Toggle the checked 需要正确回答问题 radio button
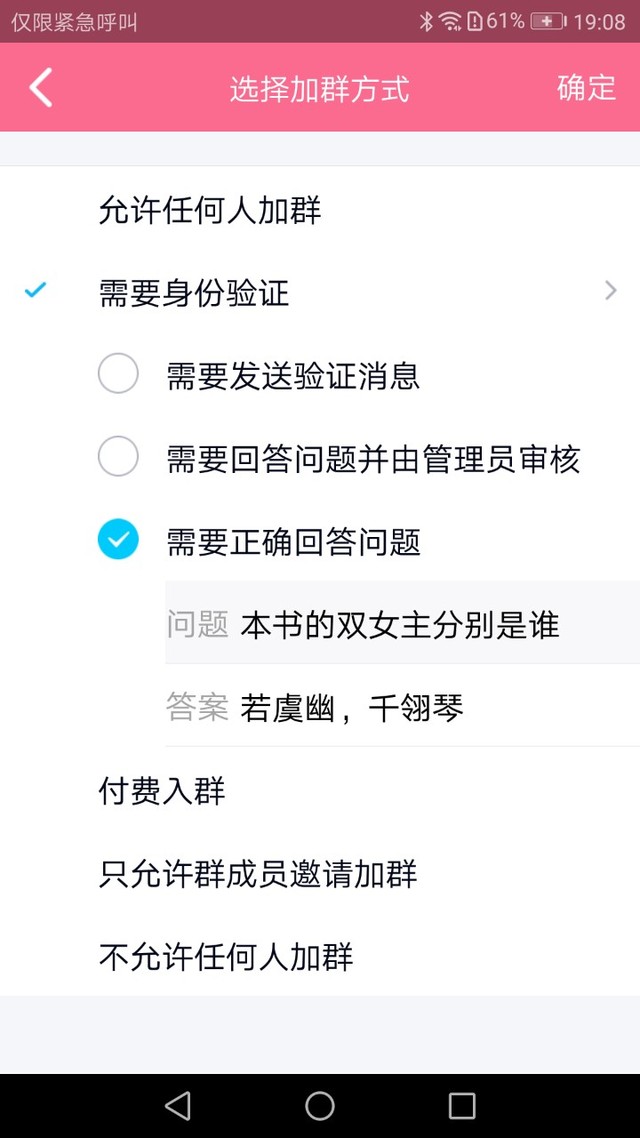 118,539
